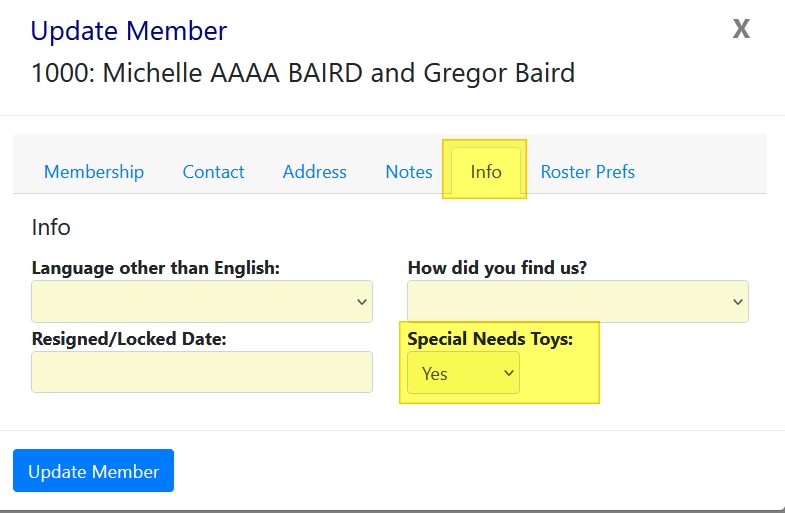This screenshot has height=513, width=785.
Task: Open the Contact tab
Action: click(213, 172)
